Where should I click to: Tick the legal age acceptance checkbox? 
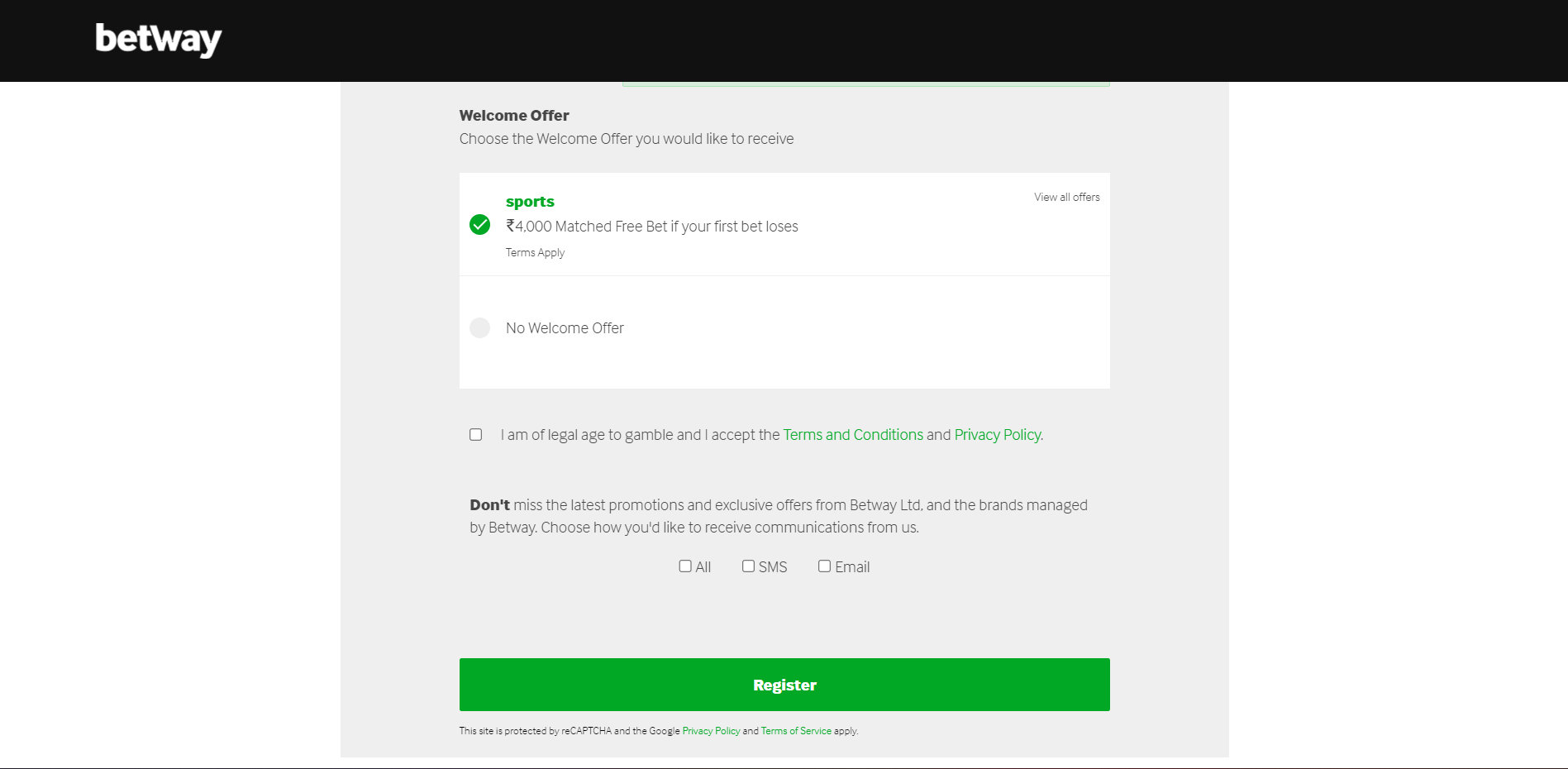476,435
